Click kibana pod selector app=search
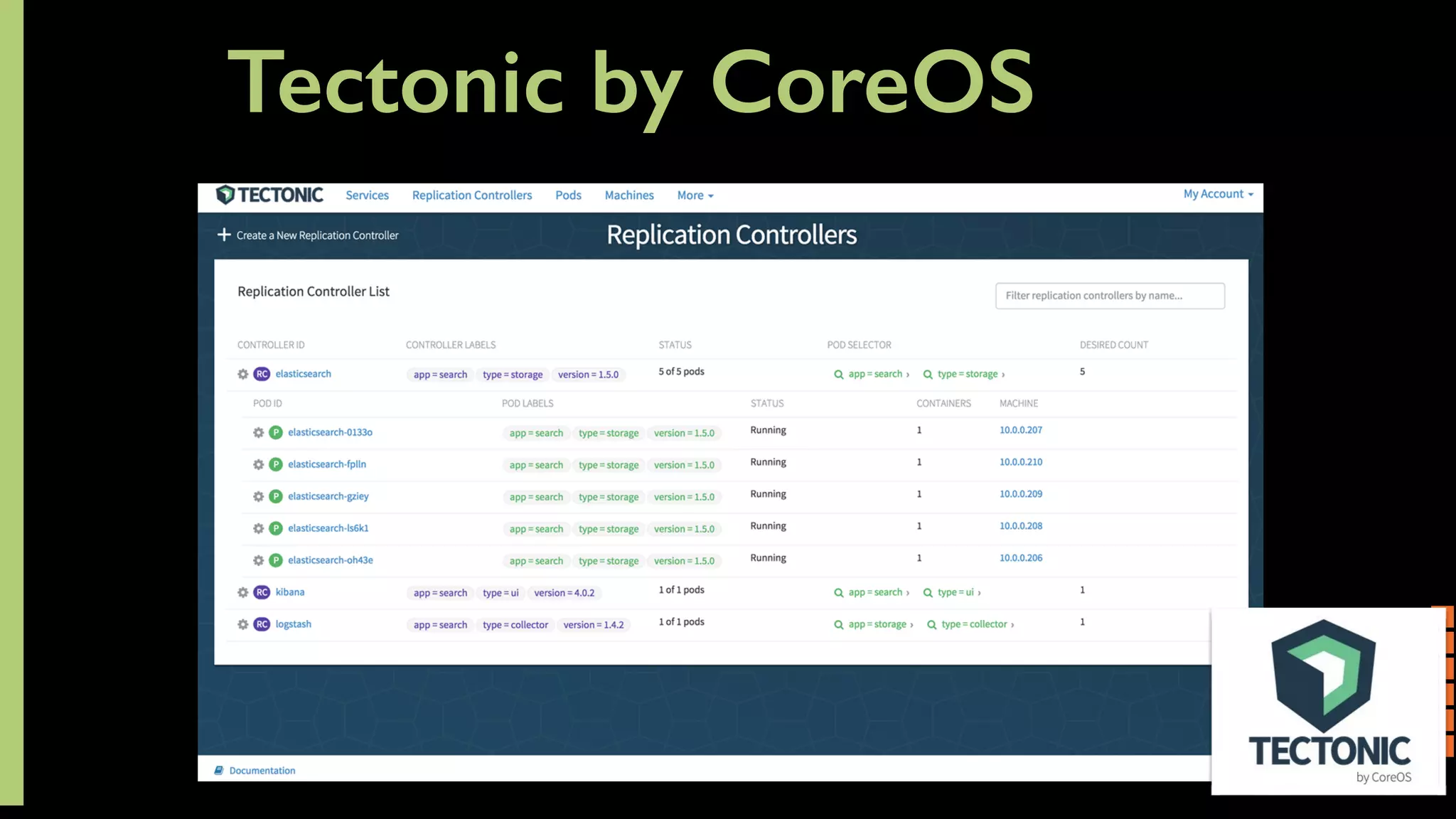This screenshot has width=1456, height=819. (872, 592)
